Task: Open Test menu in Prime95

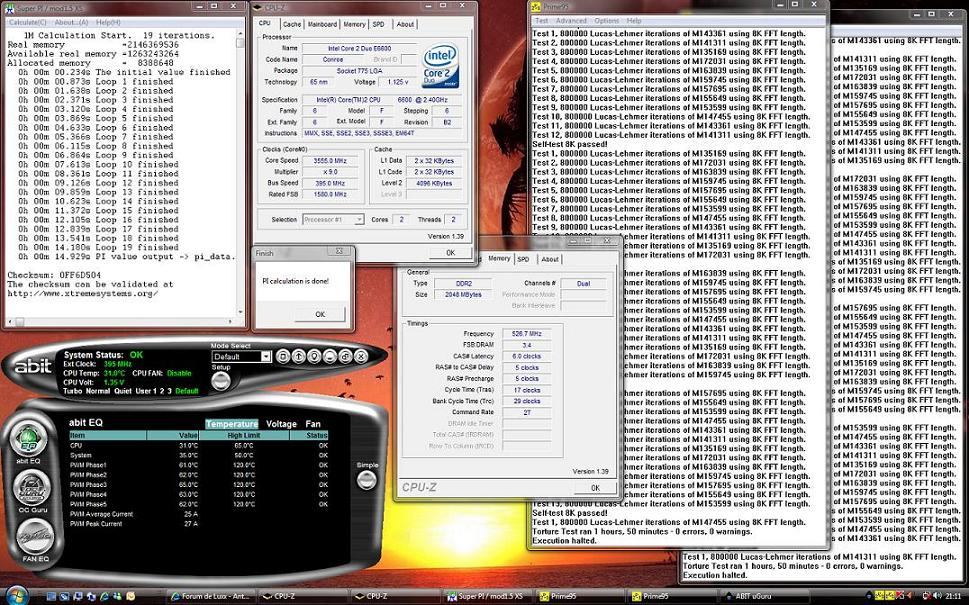Action: pos(541,21)
